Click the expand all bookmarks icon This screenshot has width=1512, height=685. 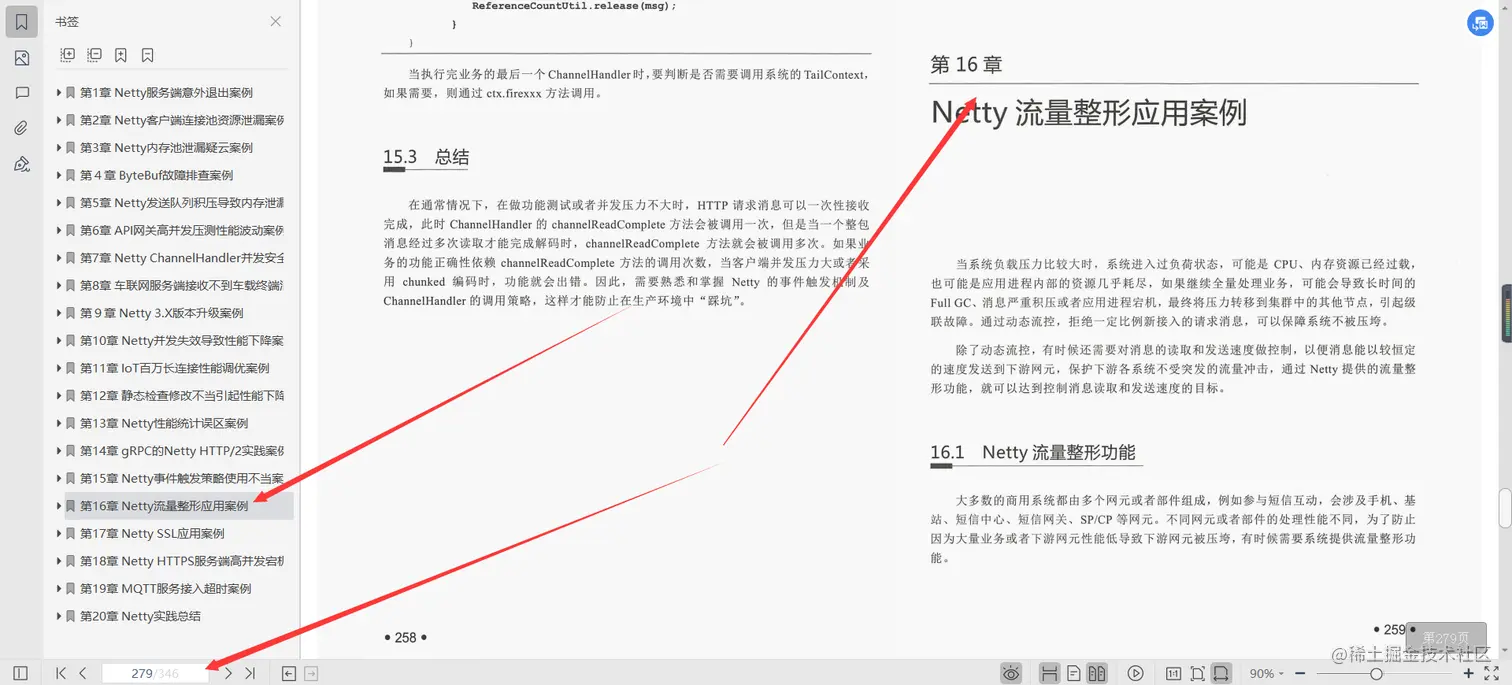(x=66, y=54)
